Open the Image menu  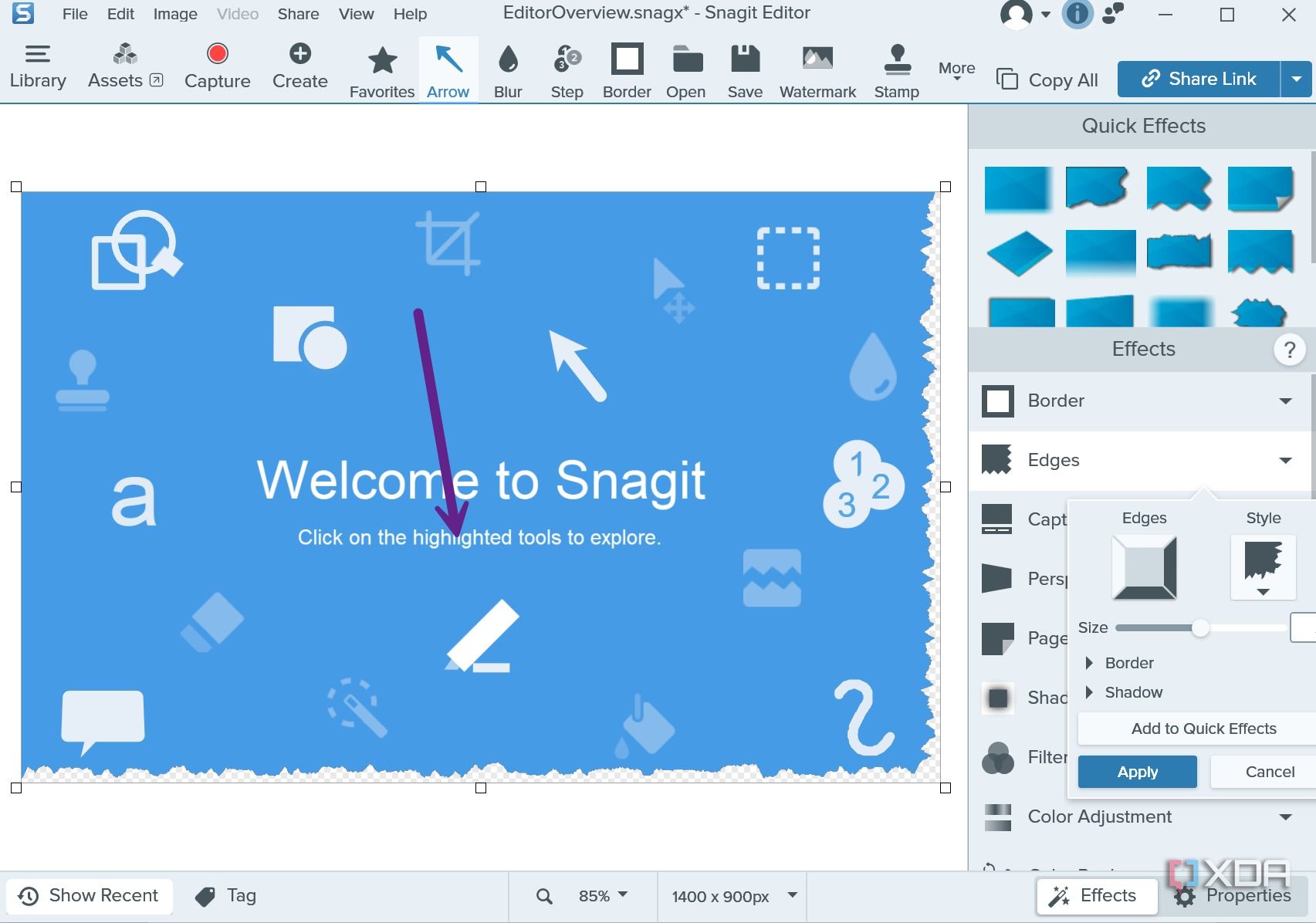pos(175,14)
